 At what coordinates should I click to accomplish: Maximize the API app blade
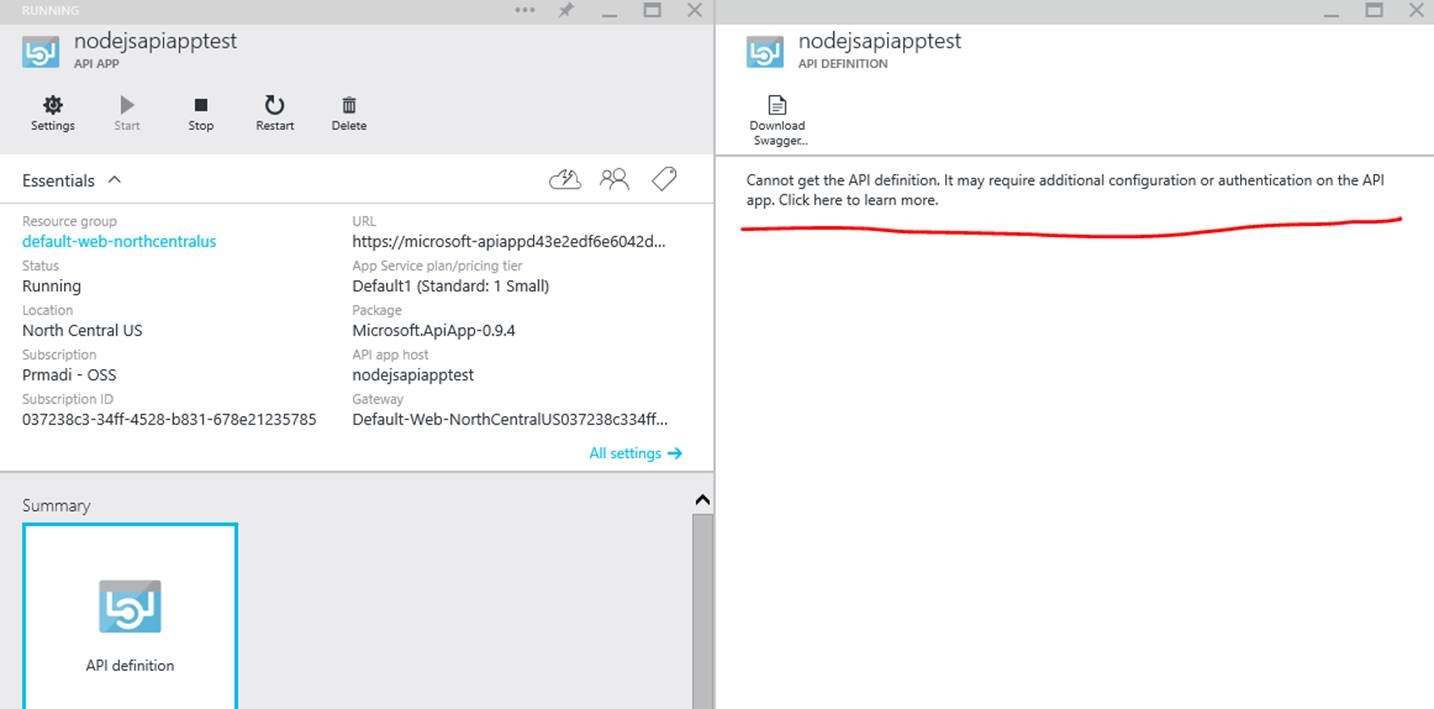pyautogui.click(x=652, y=10)
